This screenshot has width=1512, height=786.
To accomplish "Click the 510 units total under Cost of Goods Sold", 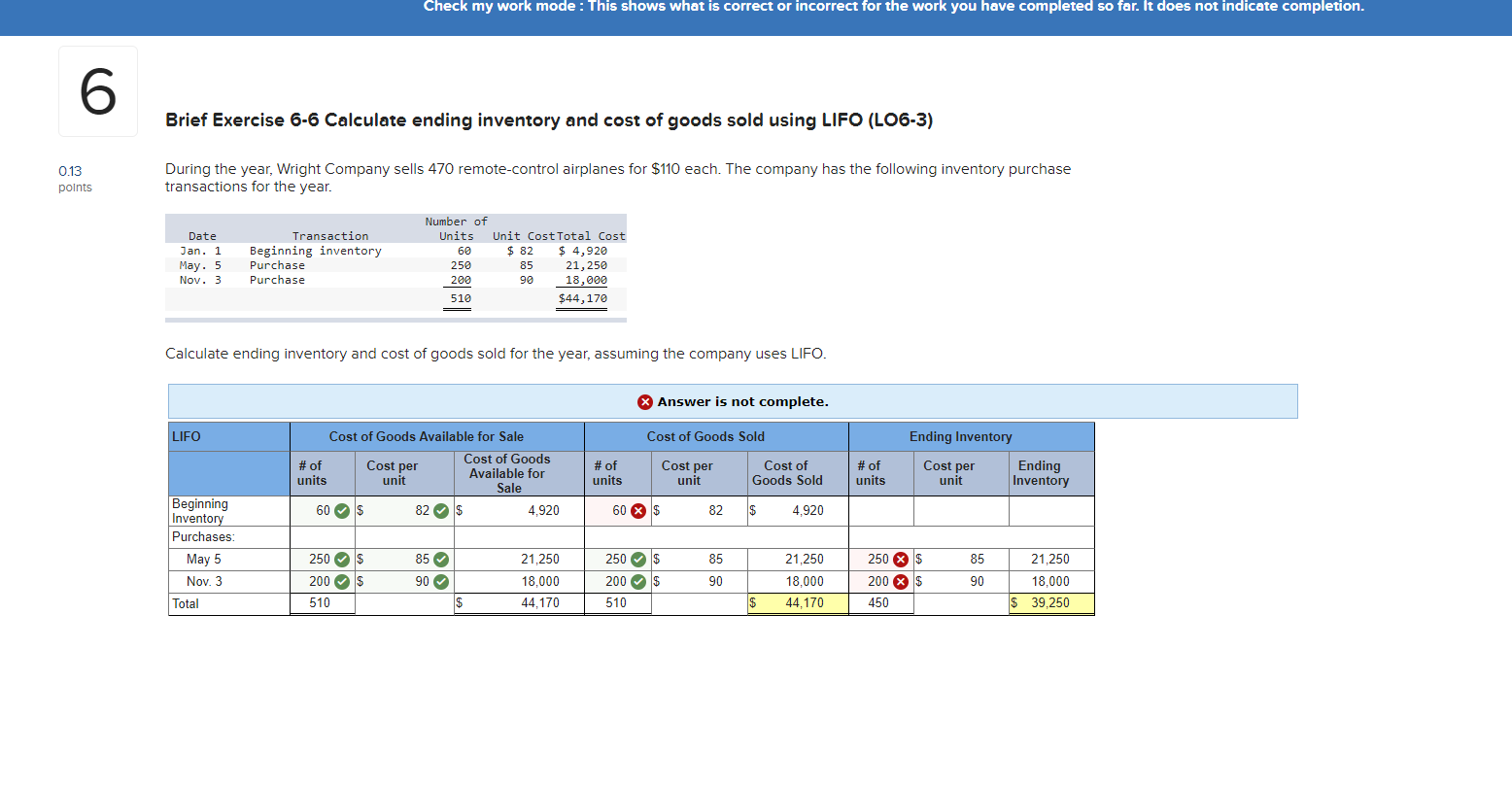I will click(618, 602).
